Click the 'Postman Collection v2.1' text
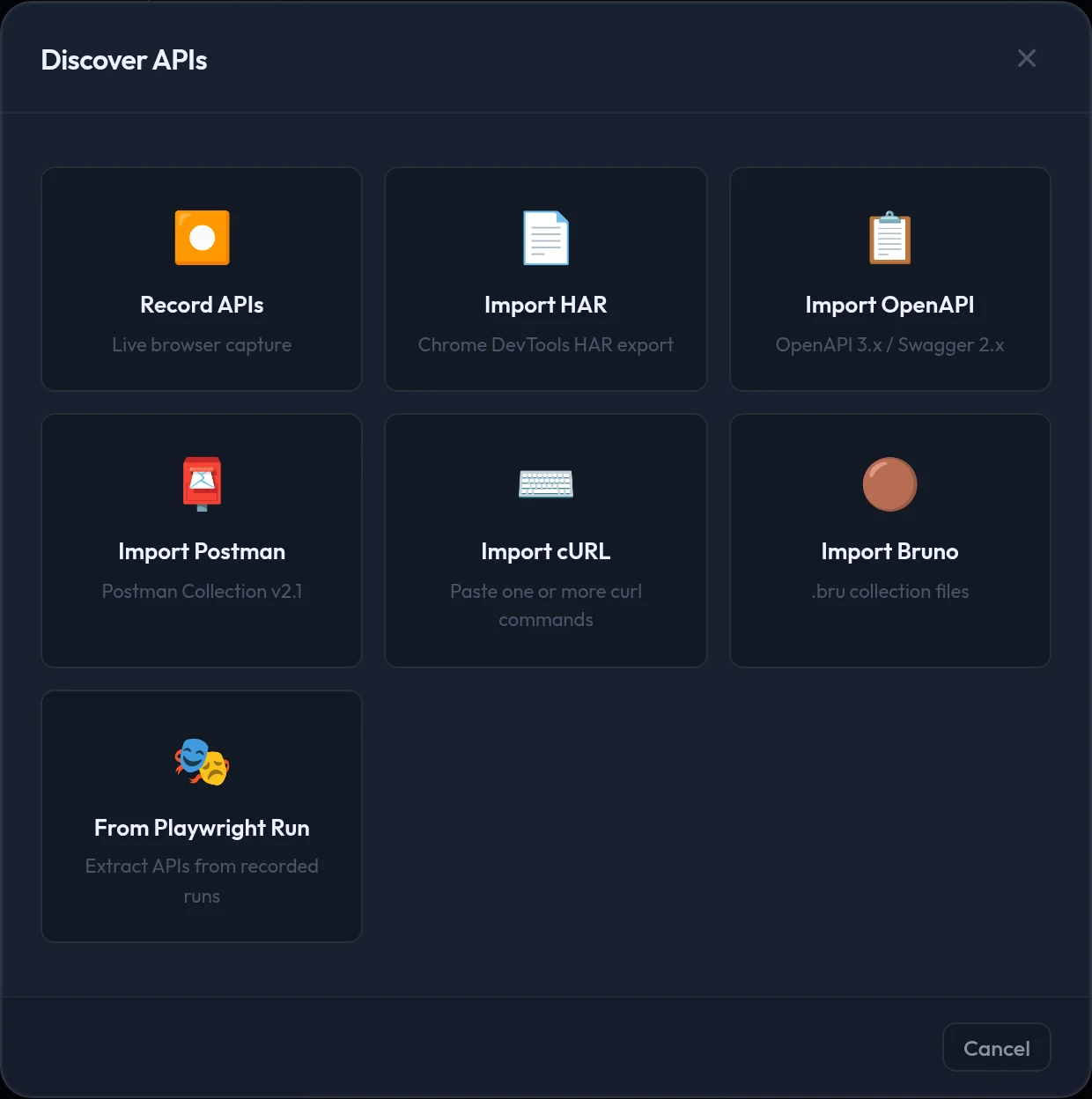 tap(202, 592)
